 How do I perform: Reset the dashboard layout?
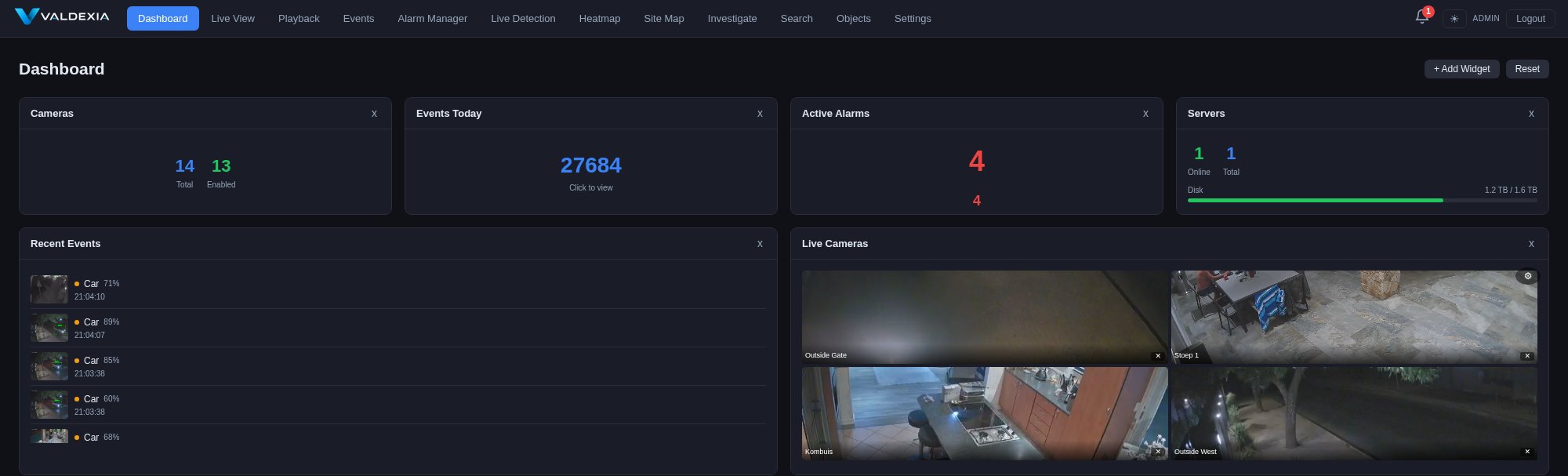point(1527,69)
